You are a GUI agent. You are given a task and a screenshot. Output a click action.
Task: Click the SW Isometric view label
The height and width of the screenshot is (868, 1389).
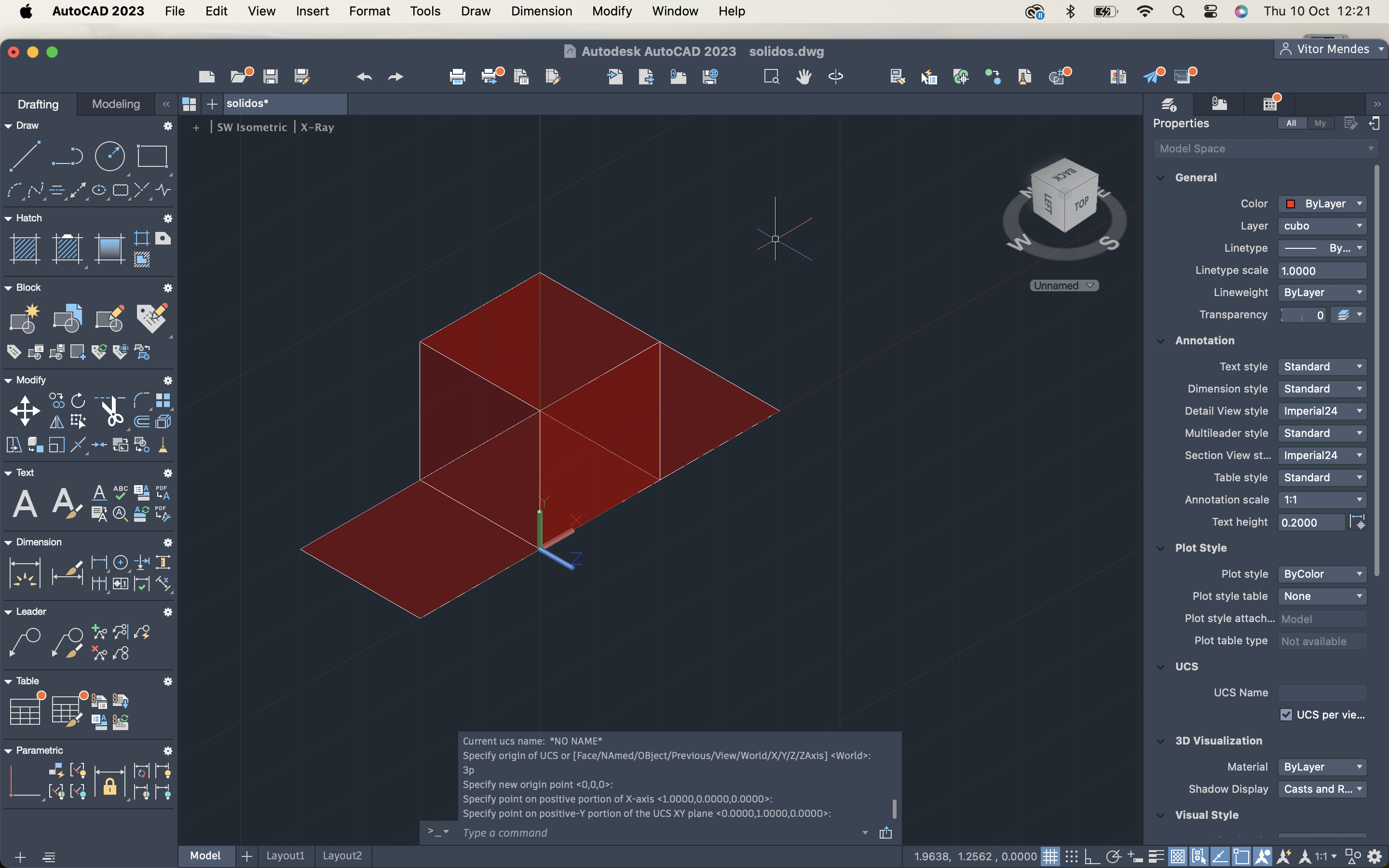(252, 127)
